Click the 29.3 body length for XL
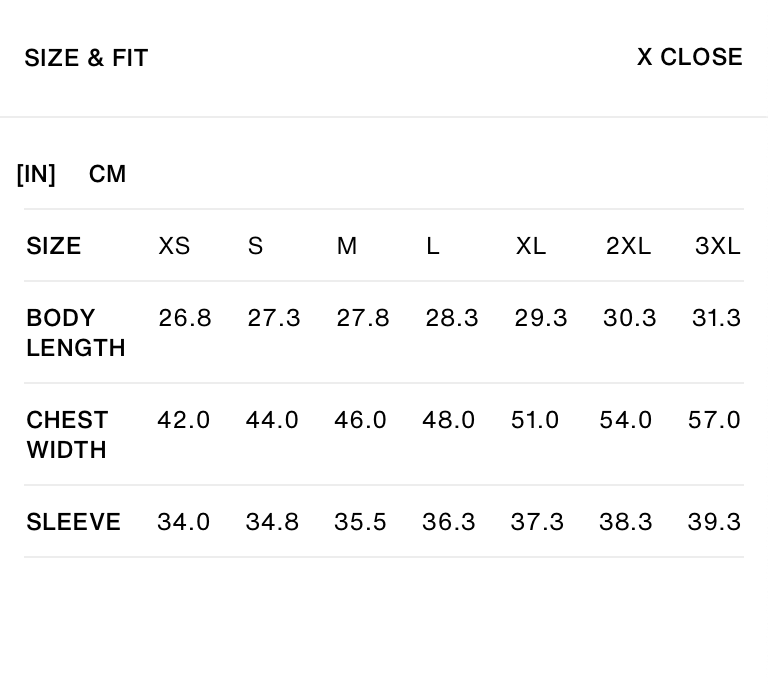 (541, 318)
